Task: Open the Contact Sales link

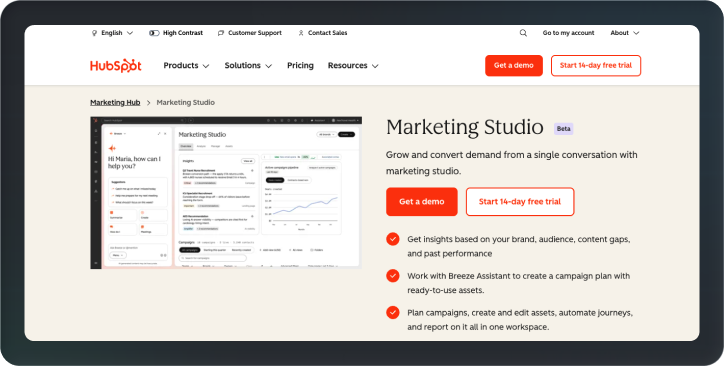Action: coord(322,33)
